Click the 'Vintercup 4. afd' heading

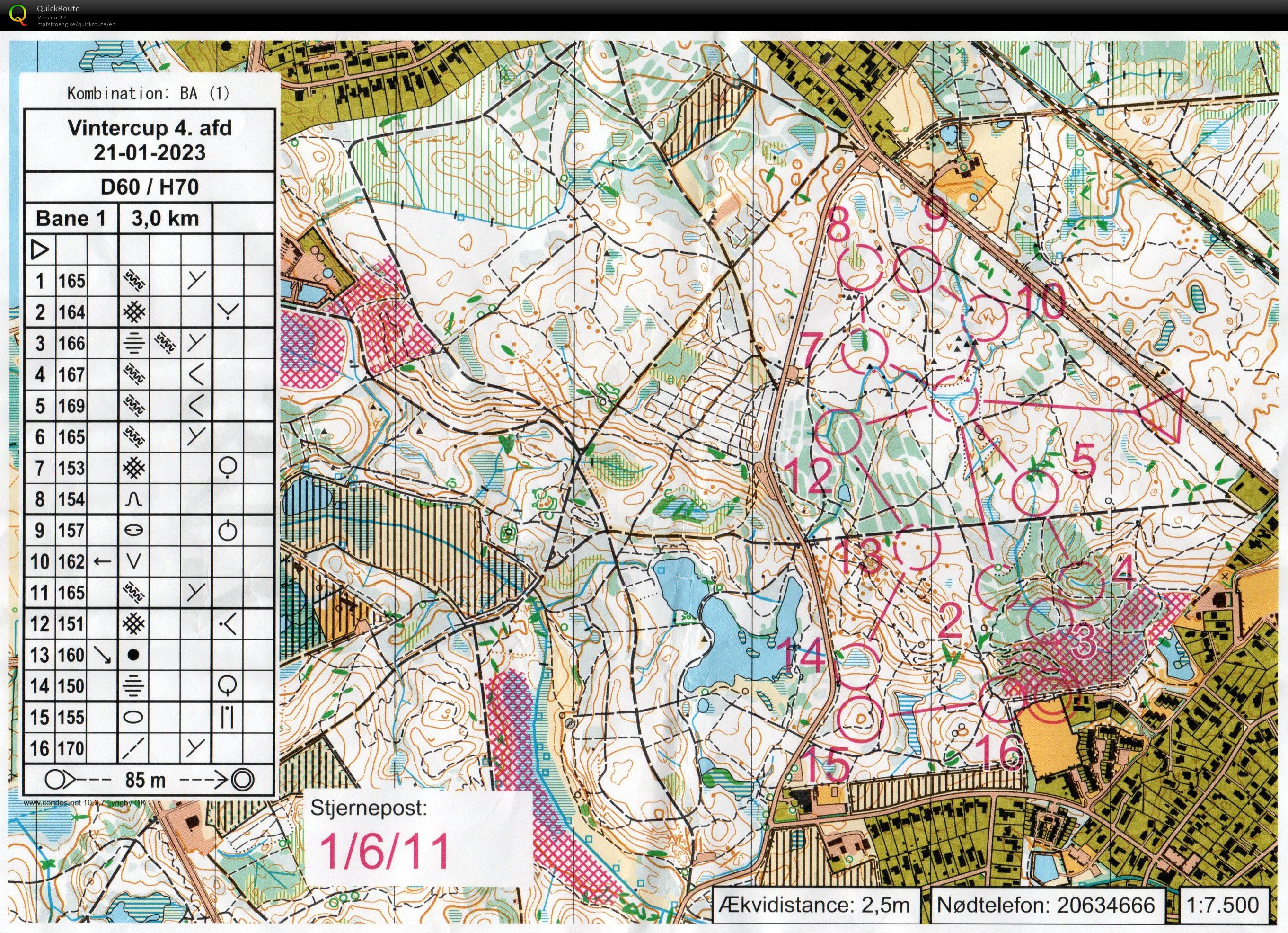(150, 128)
